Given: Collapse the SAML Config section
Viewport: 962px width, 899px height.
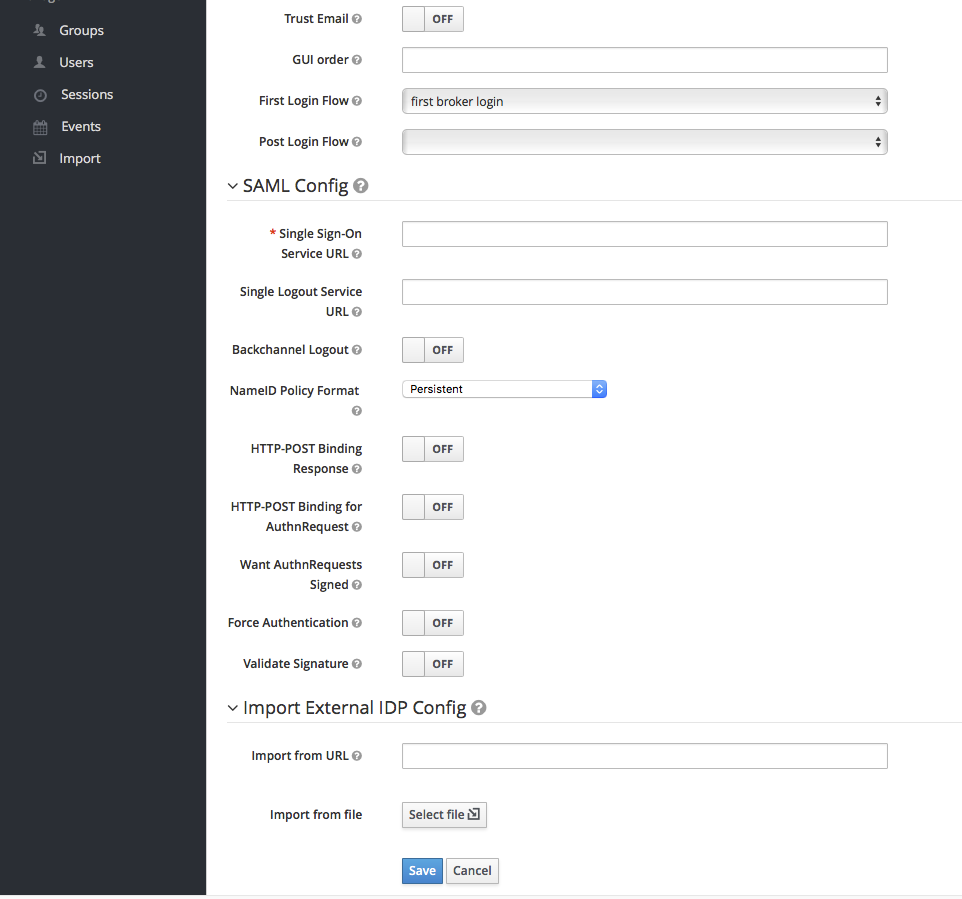Looking at the screenshot, I should (233, 186).
